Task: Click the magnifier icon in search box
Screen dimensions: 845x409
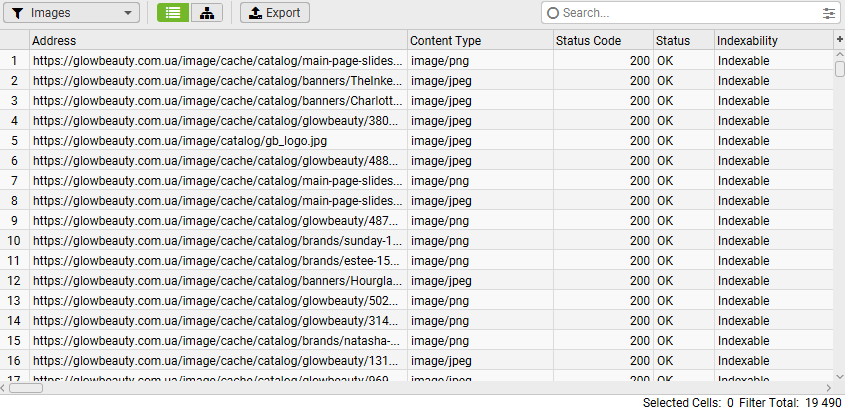Action: point(552,13)
